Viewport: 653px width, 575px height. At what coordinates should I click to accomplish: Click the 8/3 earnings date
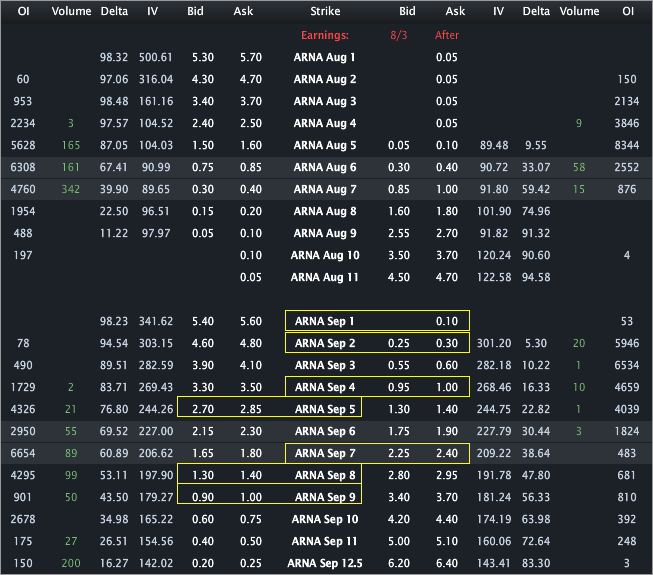[x=399, y=35]
